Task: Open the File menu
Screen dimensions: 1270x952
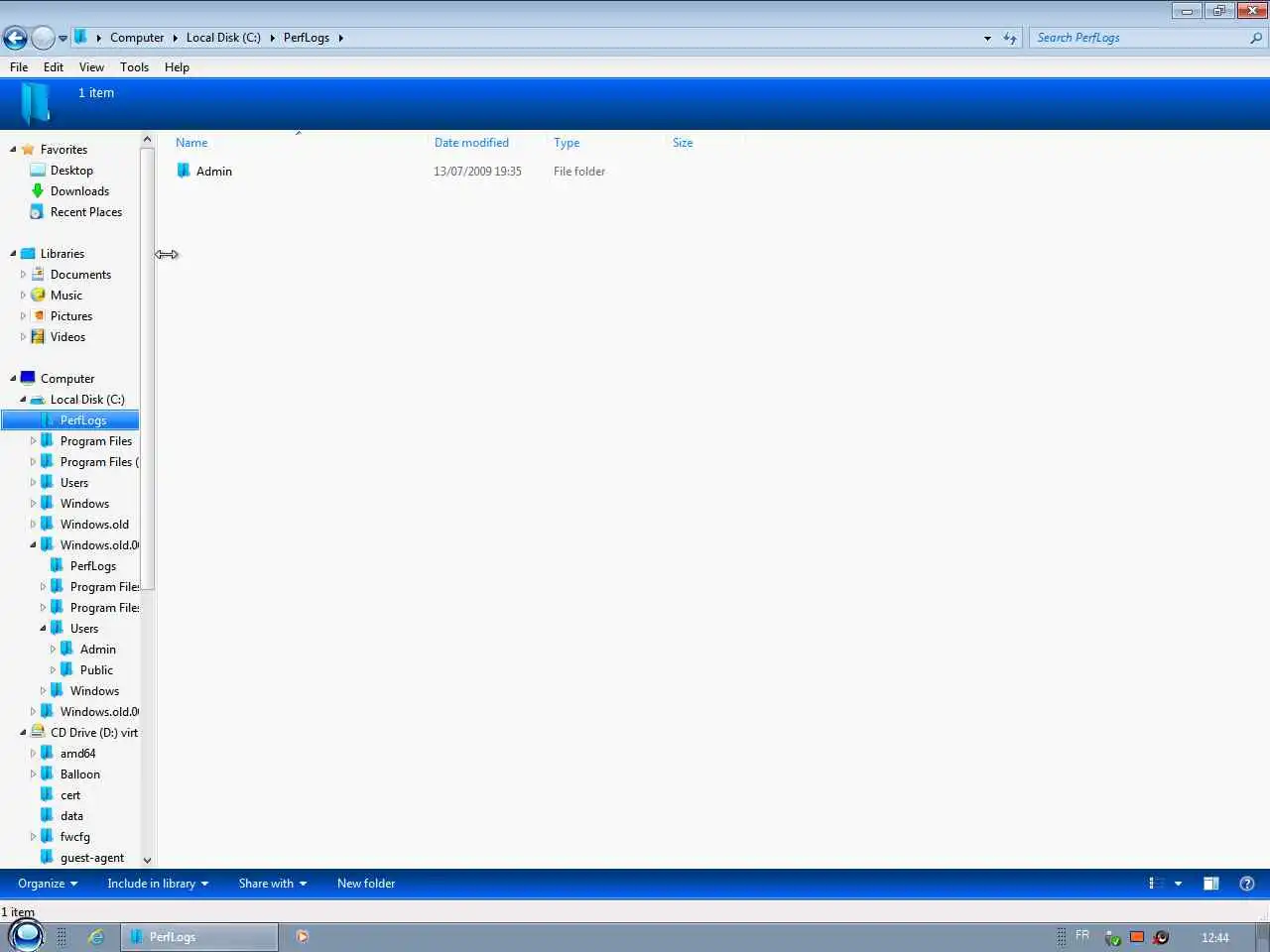Action: [19, 67]
